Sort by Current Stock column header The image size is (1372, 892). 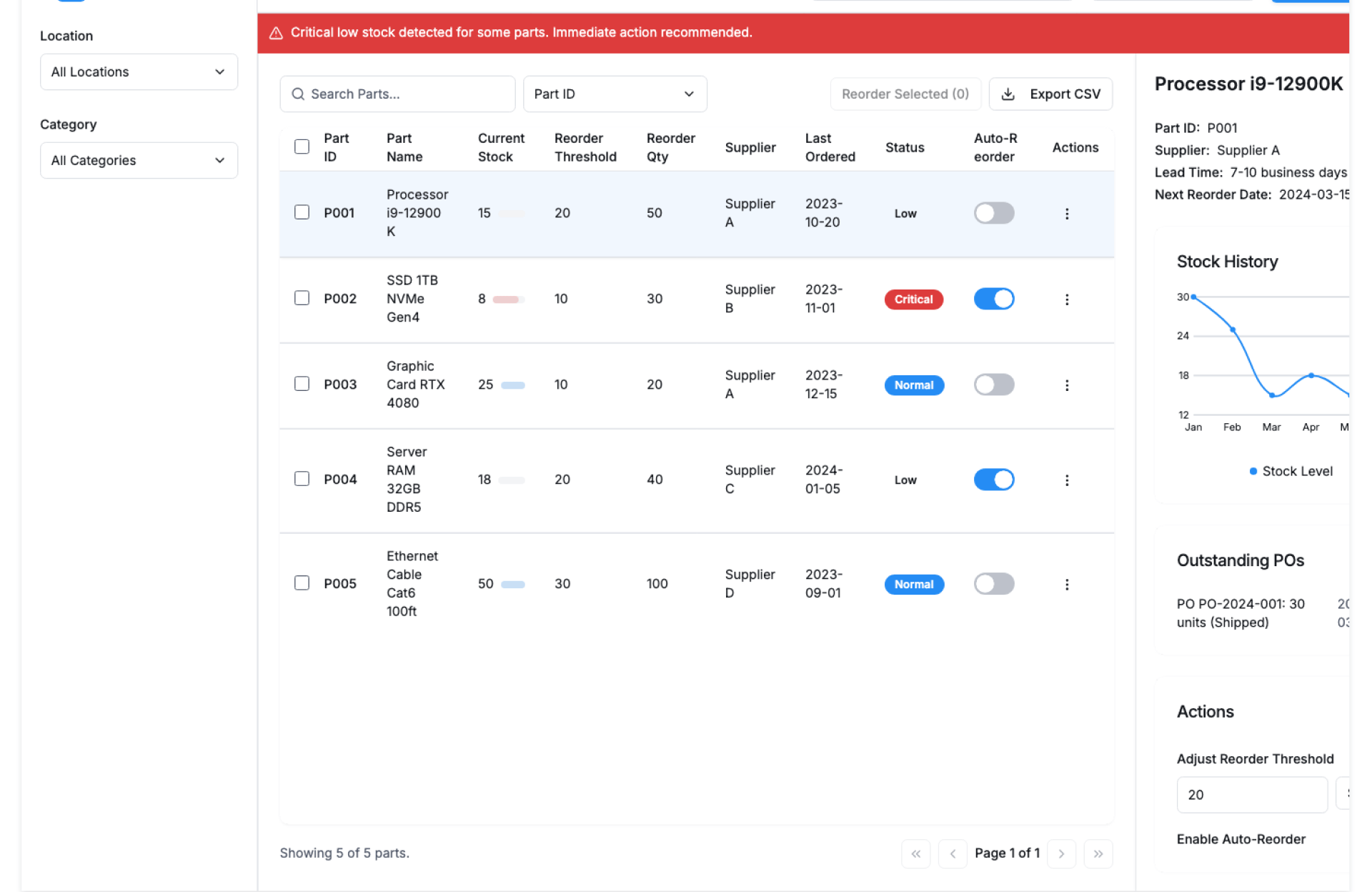pyautogui.click(x=500, y=147)
